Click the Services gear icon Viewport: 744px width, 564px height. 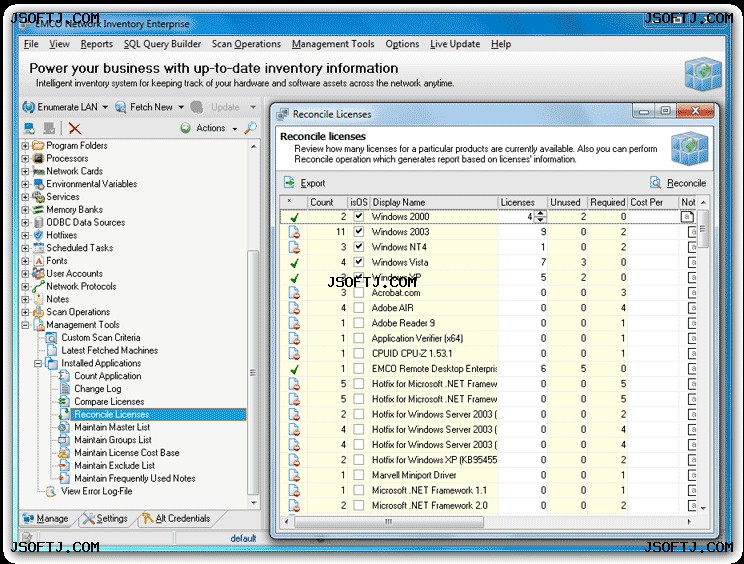pos(38,197)
